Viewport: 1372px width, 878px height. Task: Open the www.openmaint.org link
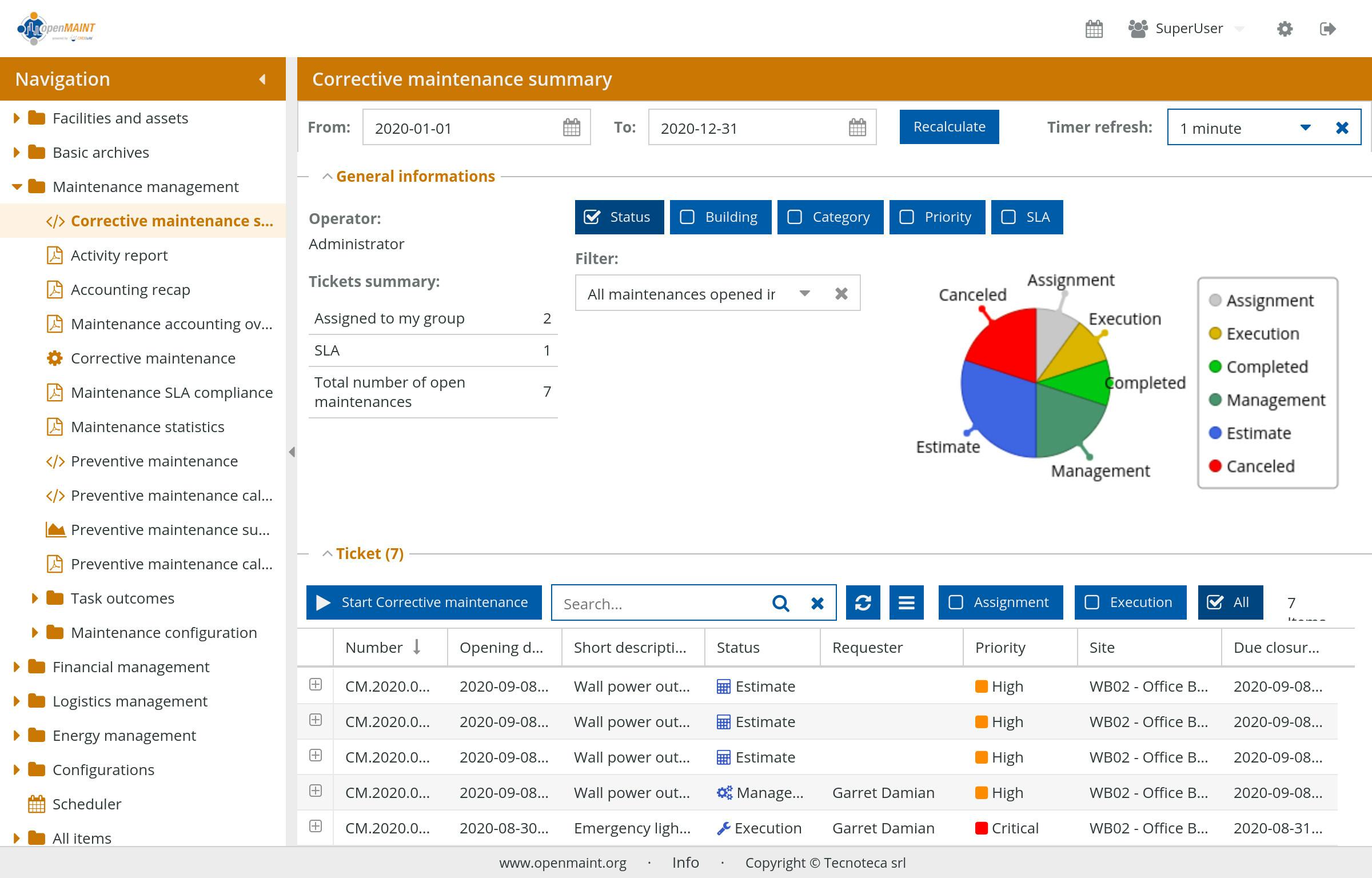563,863
